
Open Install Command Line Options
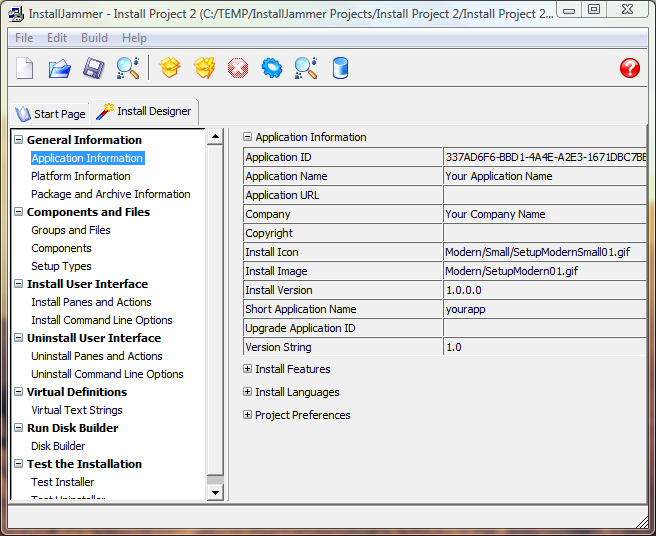tap(102, 320)
